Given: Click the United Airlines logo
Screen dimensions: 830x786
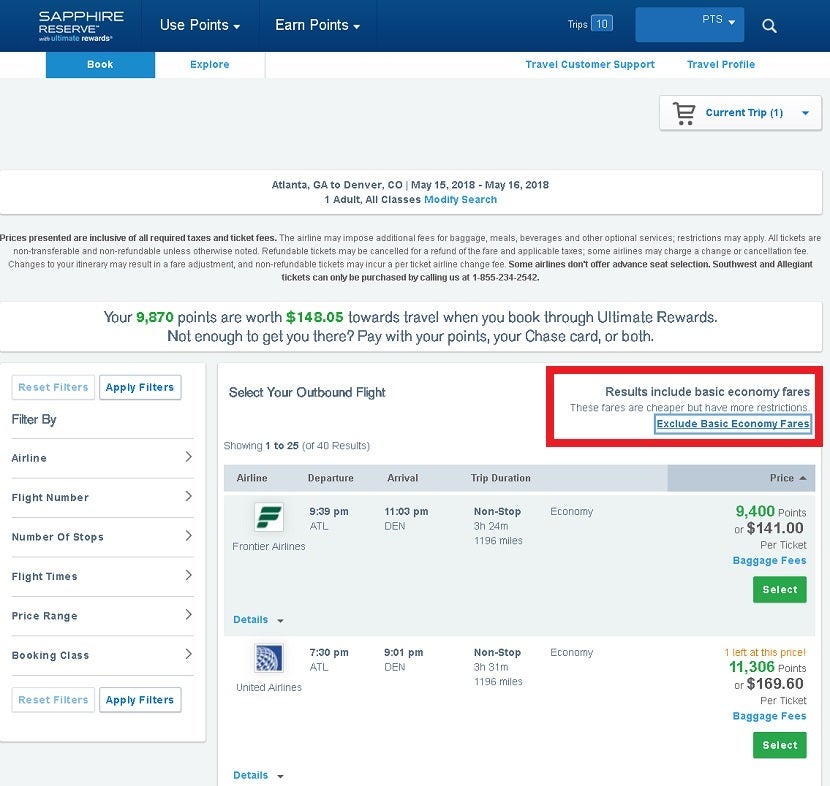Looking at the screenshot, I should 269,658.
